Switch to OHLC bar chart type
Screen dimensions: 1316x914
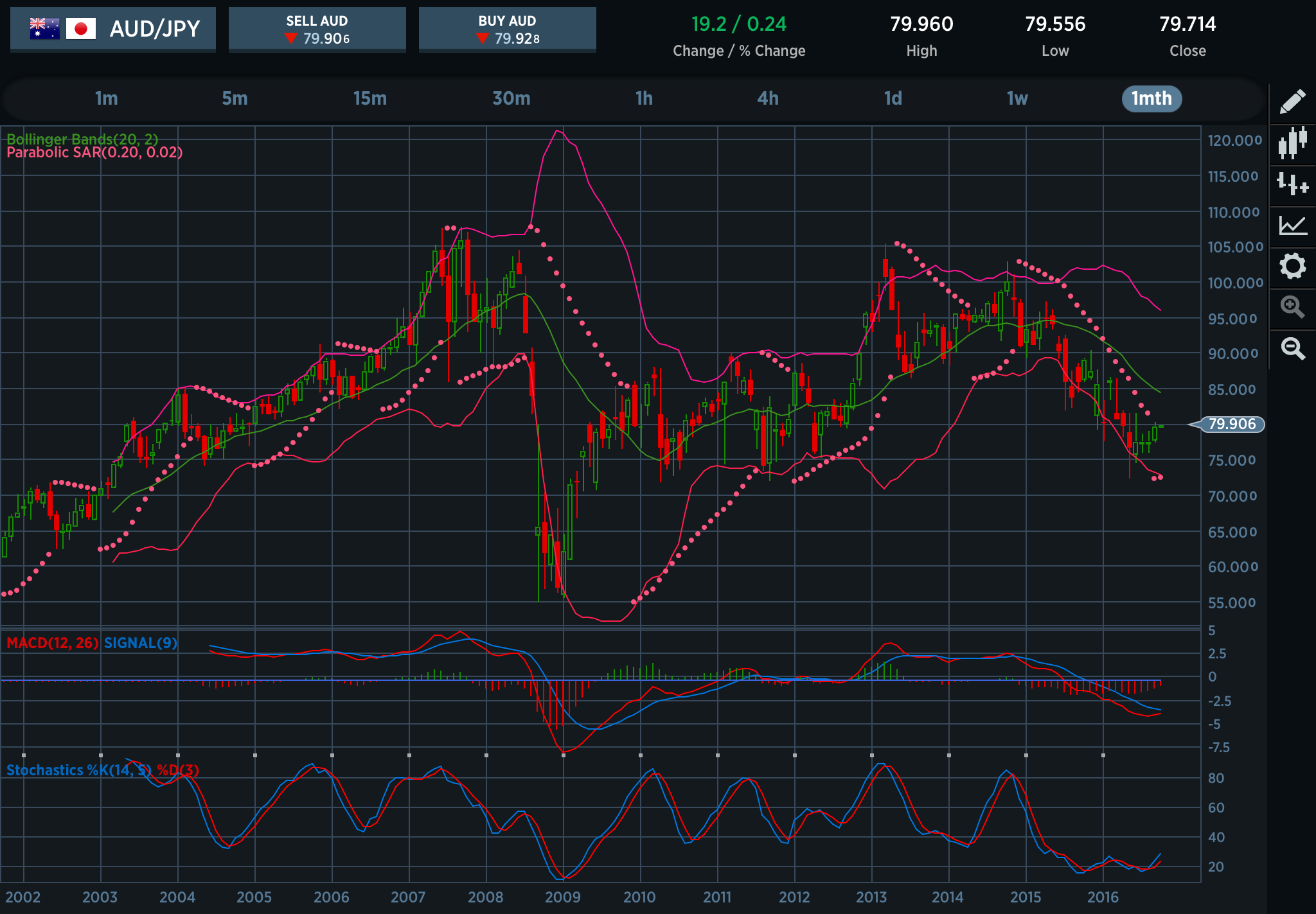coord(1292,184)
